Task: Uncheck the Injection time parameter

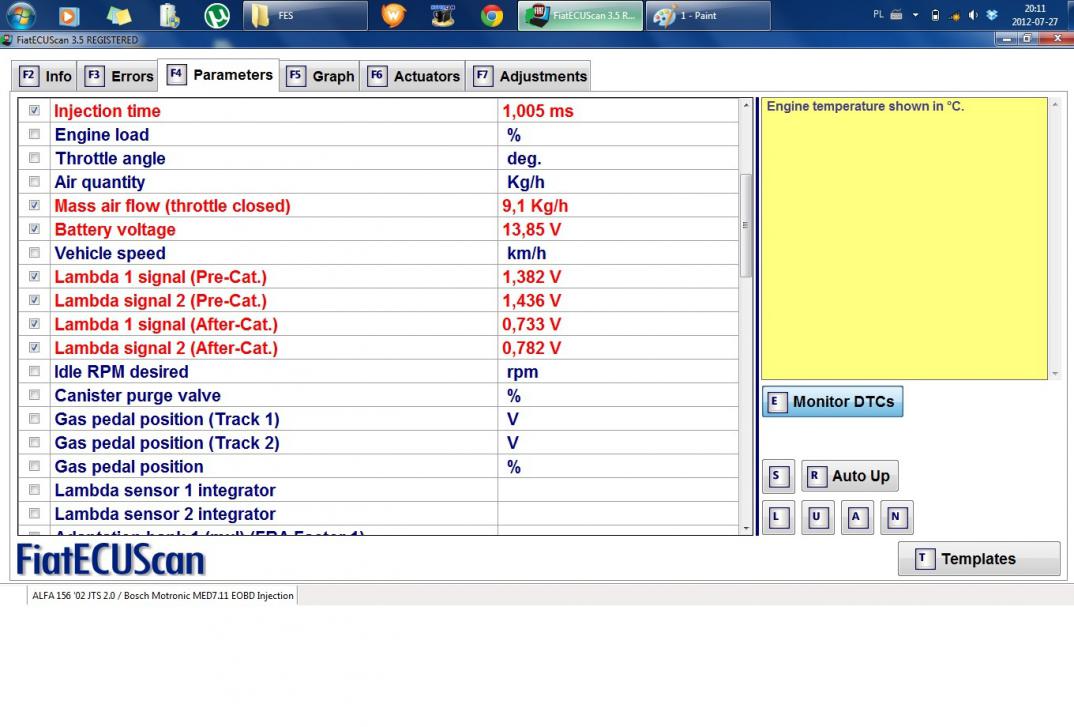Action: (34, 110)
